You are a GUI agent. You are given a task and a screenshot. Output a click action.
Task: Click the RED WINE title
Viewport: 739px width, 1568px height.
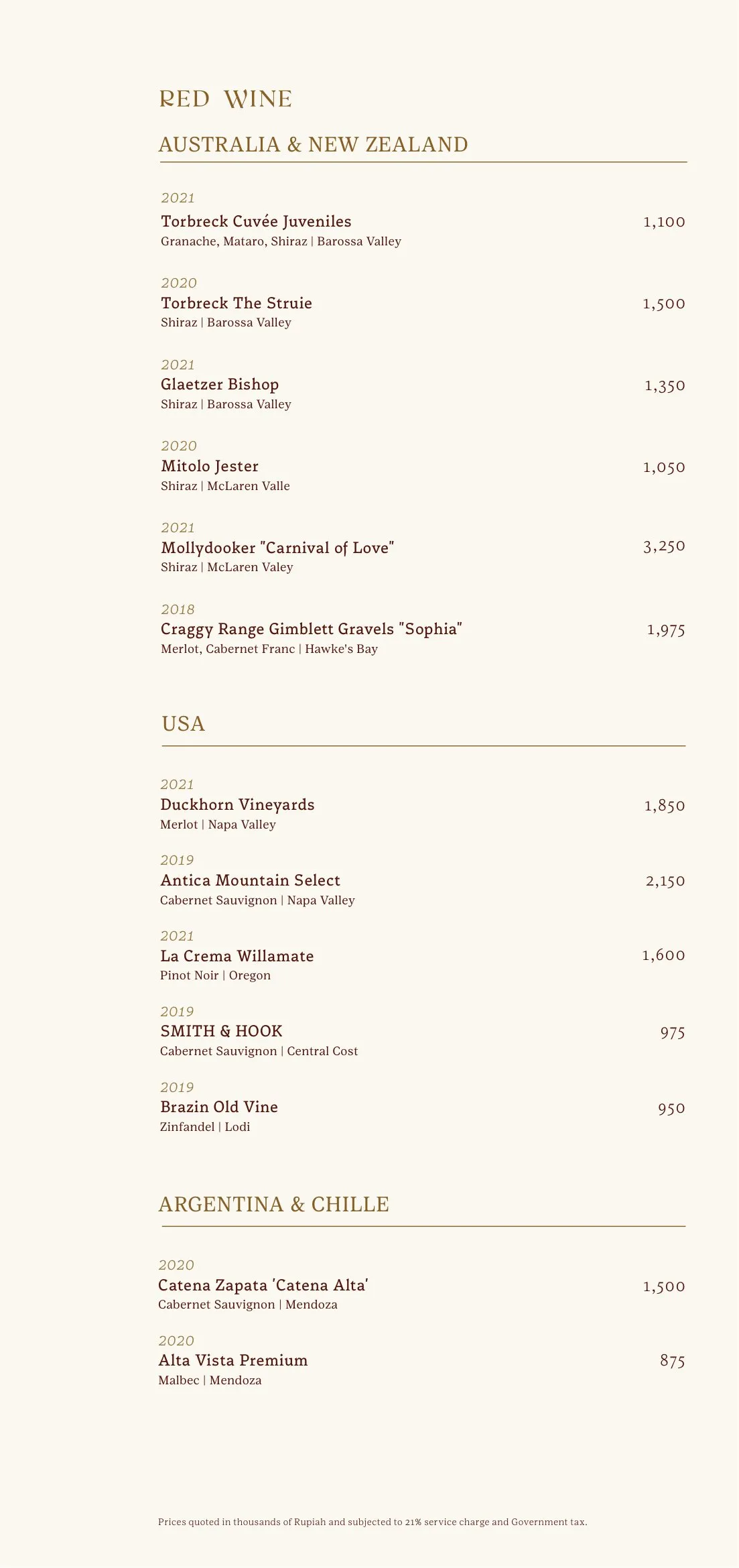click(x=226, y=99)
